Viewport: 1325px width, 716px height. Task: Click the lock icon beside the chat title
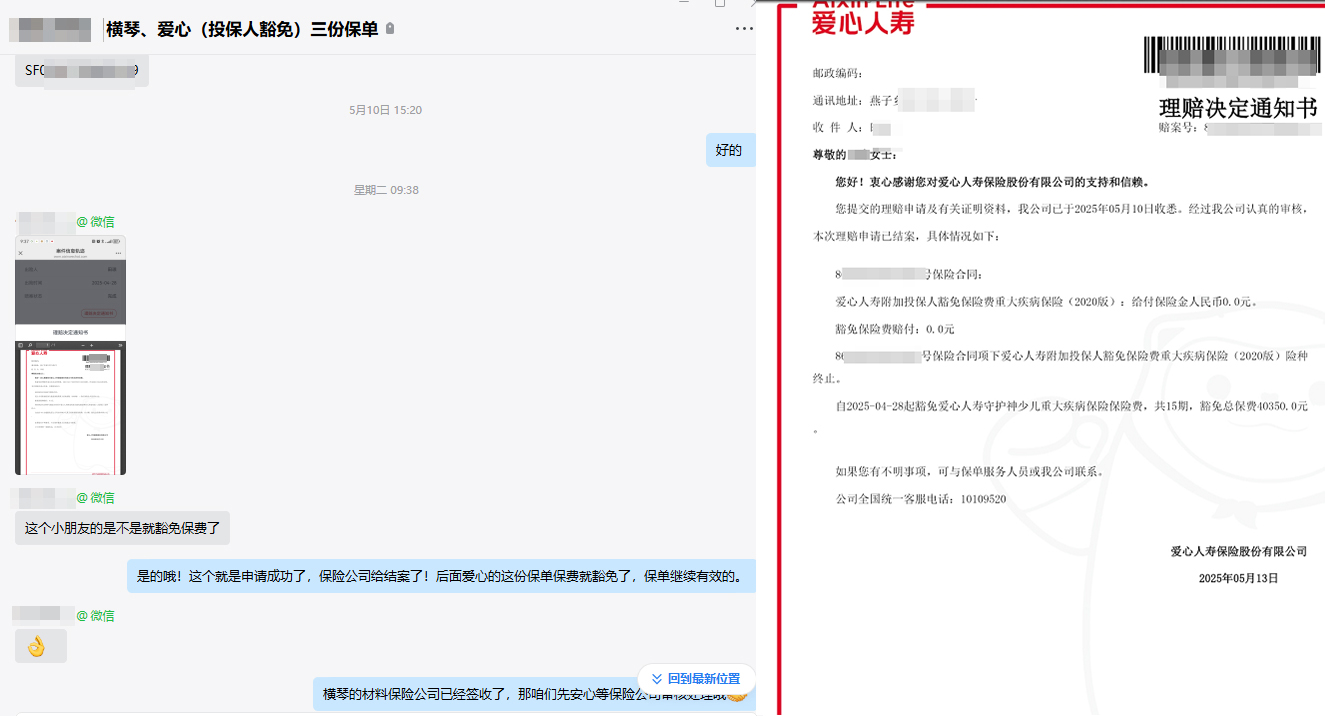point(390,29)
